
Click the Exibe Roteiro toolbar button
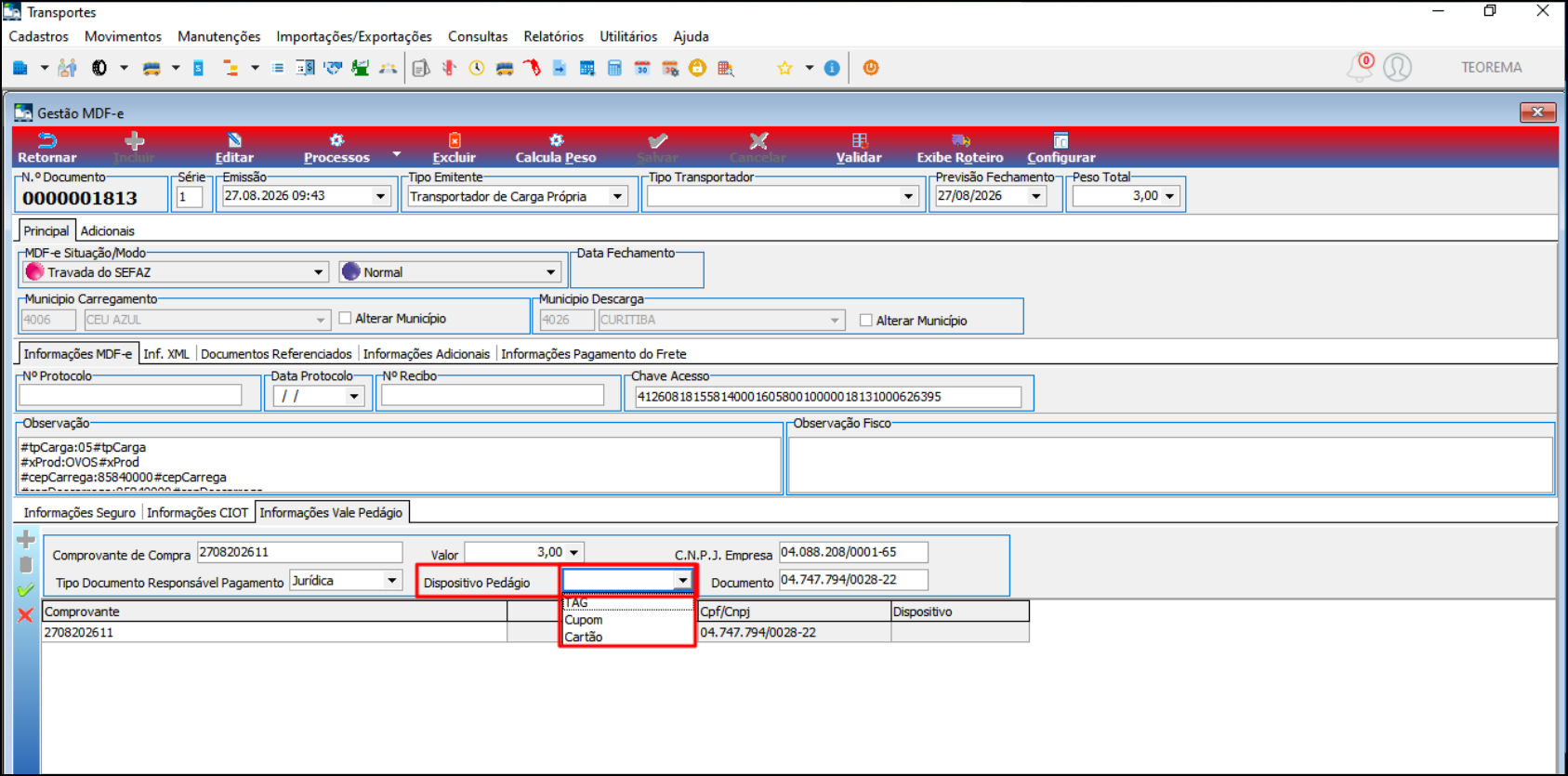(x=960, y=148)
